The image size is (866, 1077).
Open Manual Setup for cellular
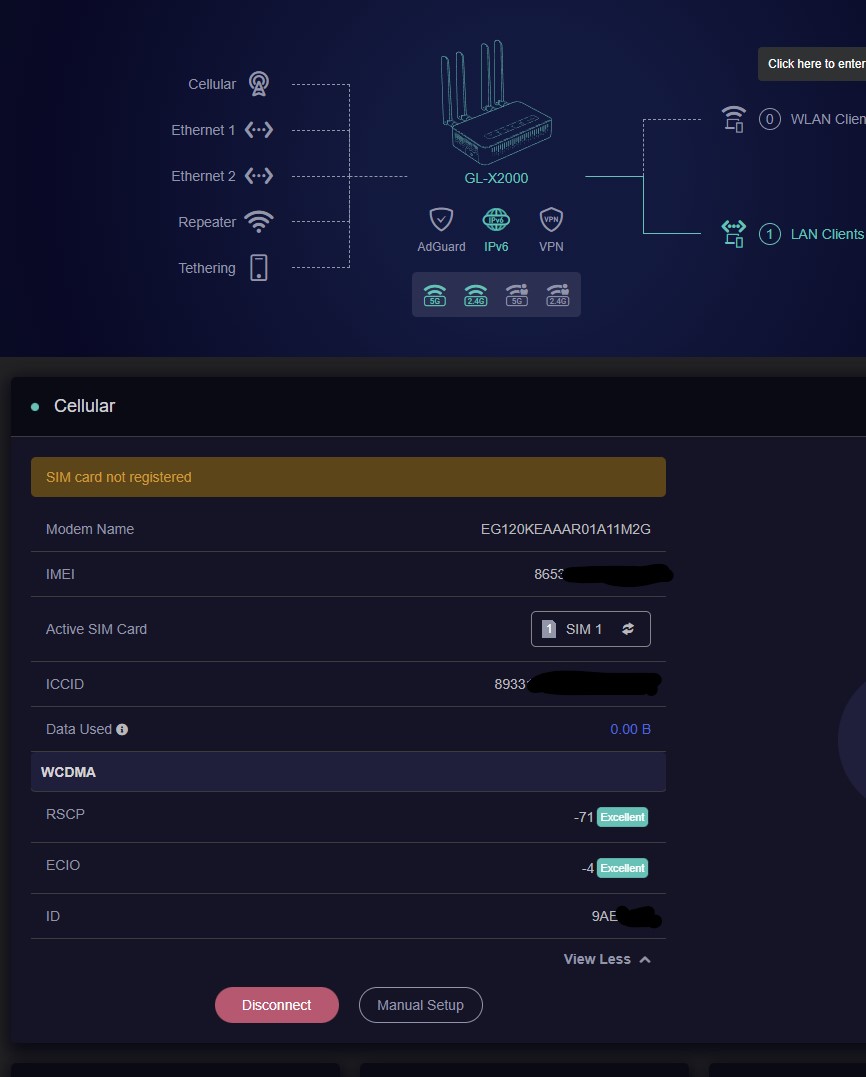[420, 1005]
